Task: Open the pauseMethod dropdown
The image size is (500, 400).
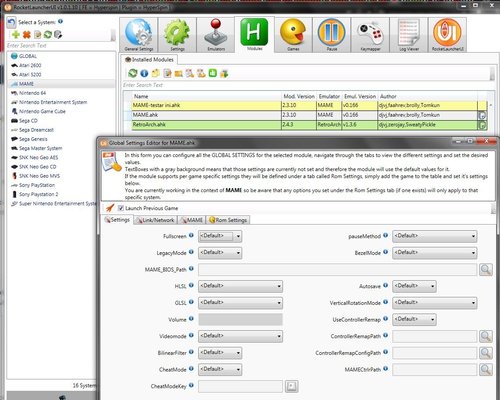Action: coord(435,236)
